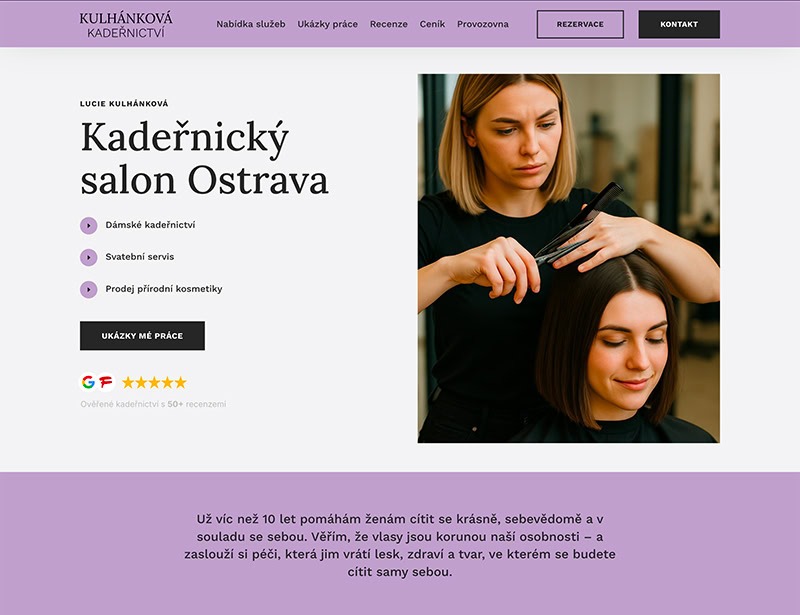The width and height of the screenshot is (800, 615).
Task: Click the Firmy.cz red F icon
Action: click(x=106, y=382)
